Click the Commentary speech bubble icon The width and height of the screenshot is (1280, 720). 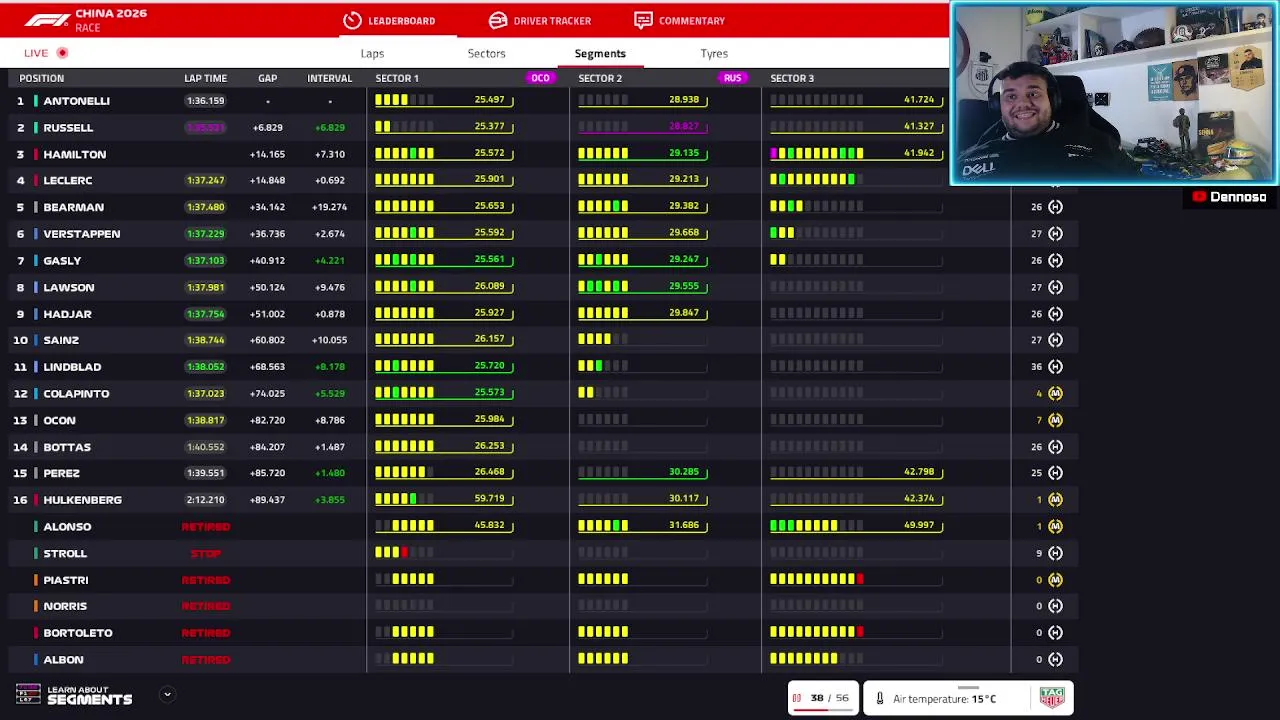[643, 20]
